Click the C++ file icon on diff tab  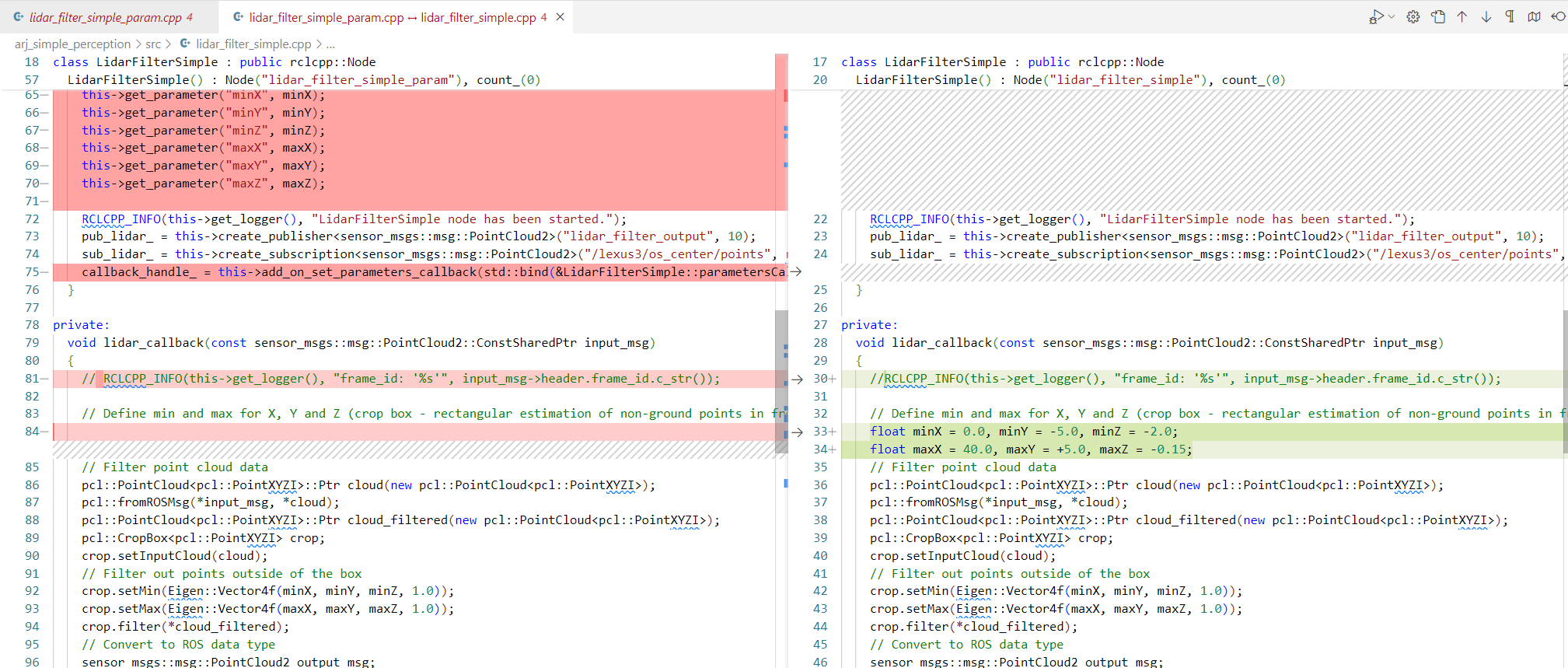click(239, 16)
